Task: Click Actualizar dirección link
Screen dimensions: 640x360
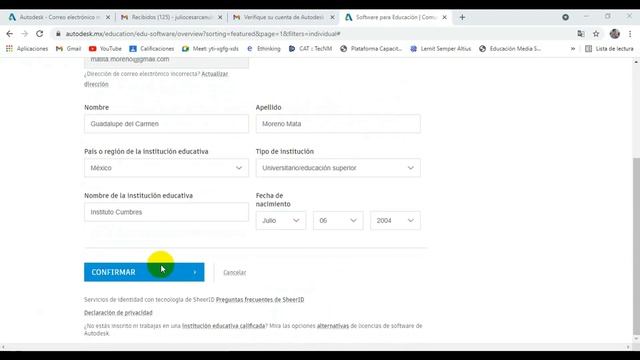Action: coord(215,74)
